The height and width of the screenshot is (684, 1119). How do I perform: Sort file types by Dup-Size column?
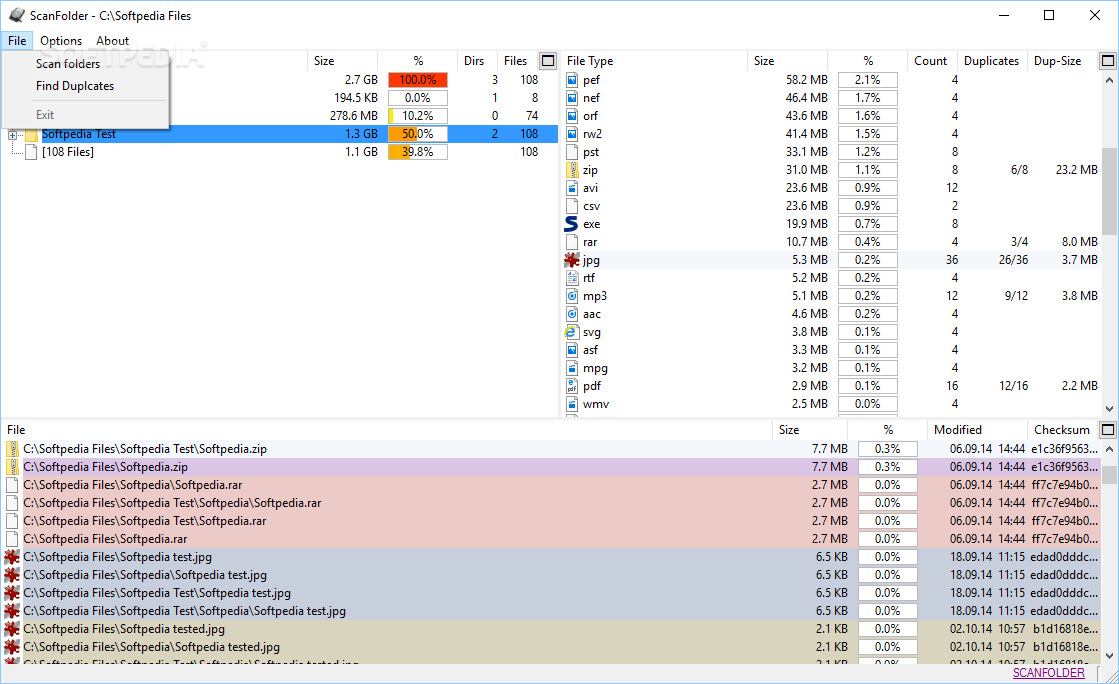(1058, 61)
